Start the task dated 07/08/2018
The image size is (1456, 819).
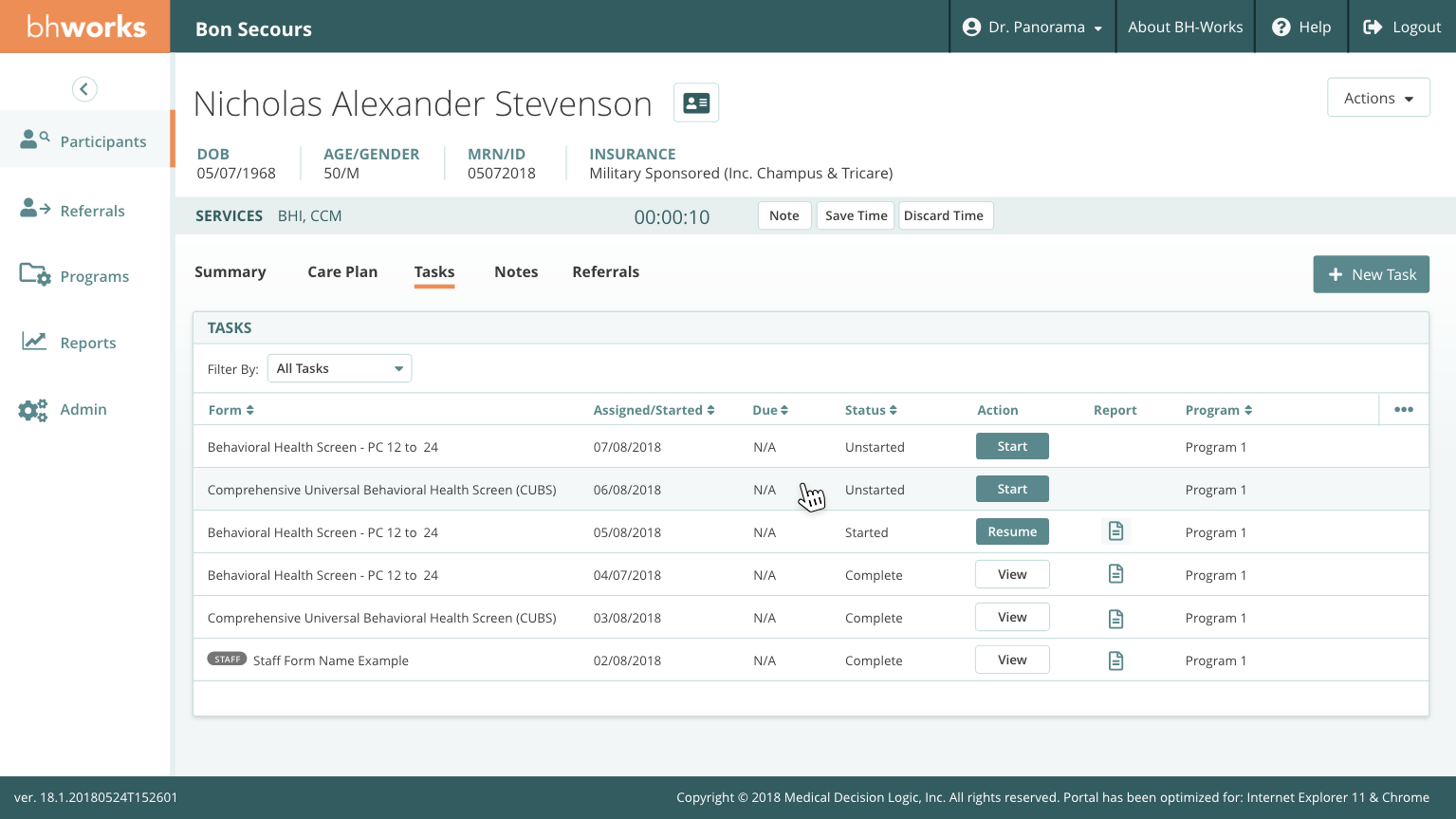pos(1012,446)
